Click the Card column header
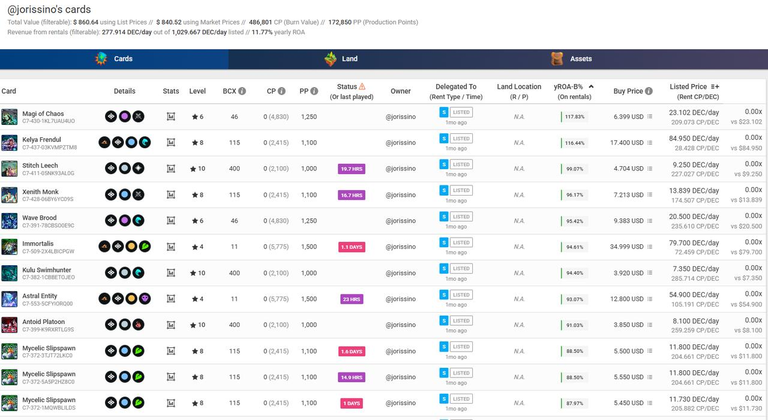Viewport: 768px width, 420px height. coord(9,91)
